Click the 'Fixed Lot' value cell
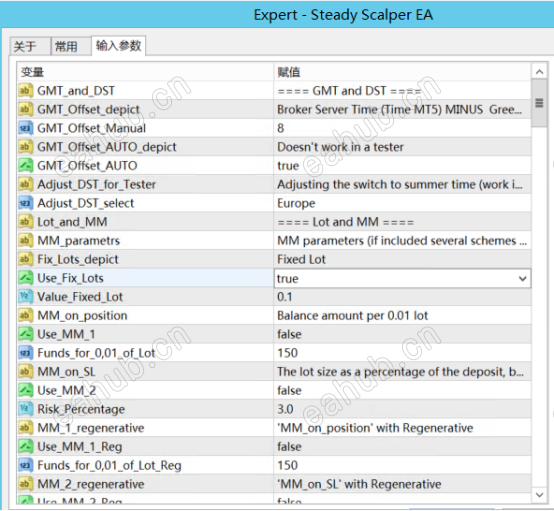Screen dimensions: 554x511 pyautogui.click(x=301, y=259)
